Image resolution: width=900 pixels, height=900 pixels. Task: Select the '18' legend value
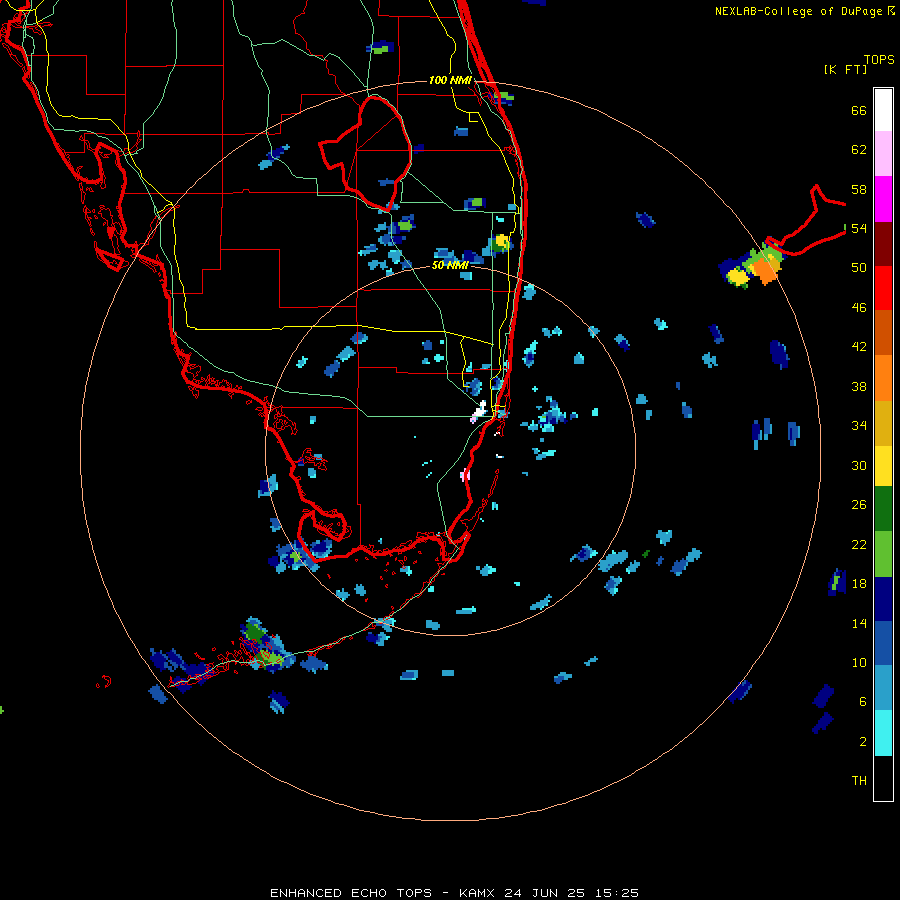(859, 584)
